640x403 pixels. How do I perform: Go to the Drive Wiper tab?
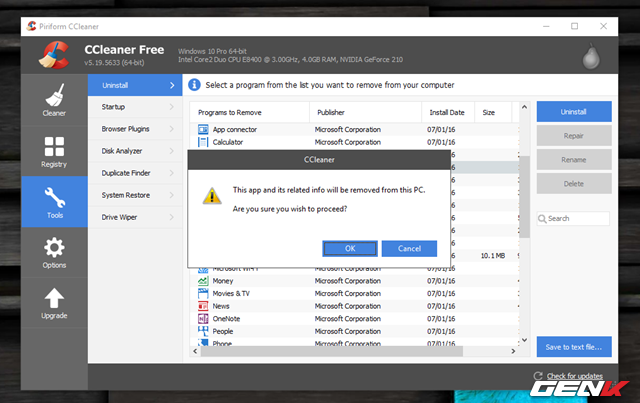pos(136,217)
